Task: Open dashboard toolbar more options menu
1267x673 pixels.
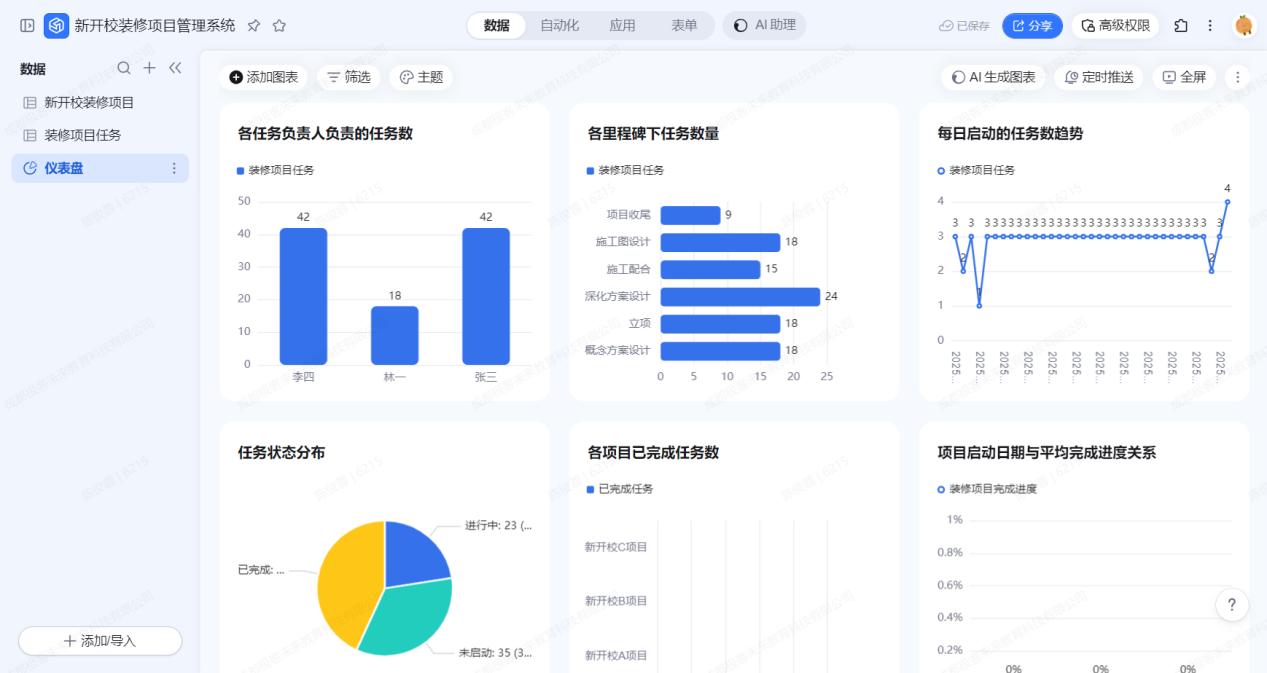Action: coord(1237,77)
